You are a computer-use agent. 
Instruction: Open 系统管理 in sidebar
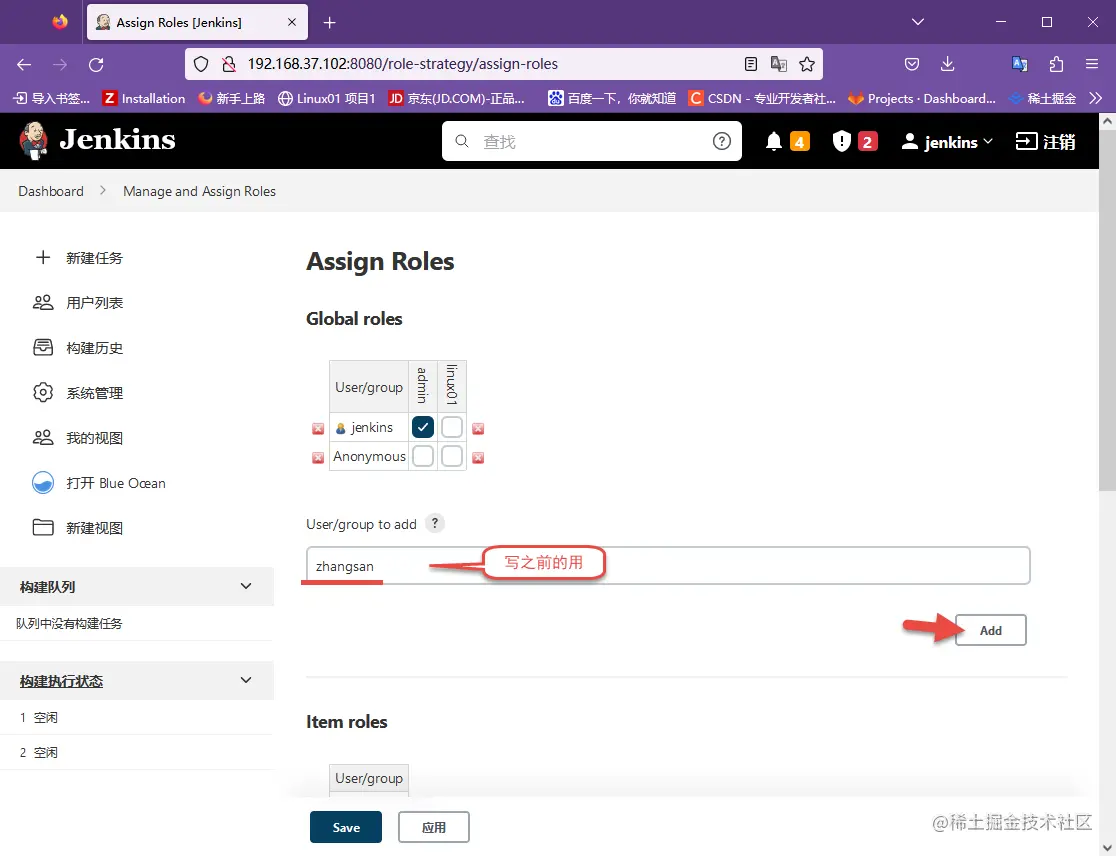(x=78, y=392)
